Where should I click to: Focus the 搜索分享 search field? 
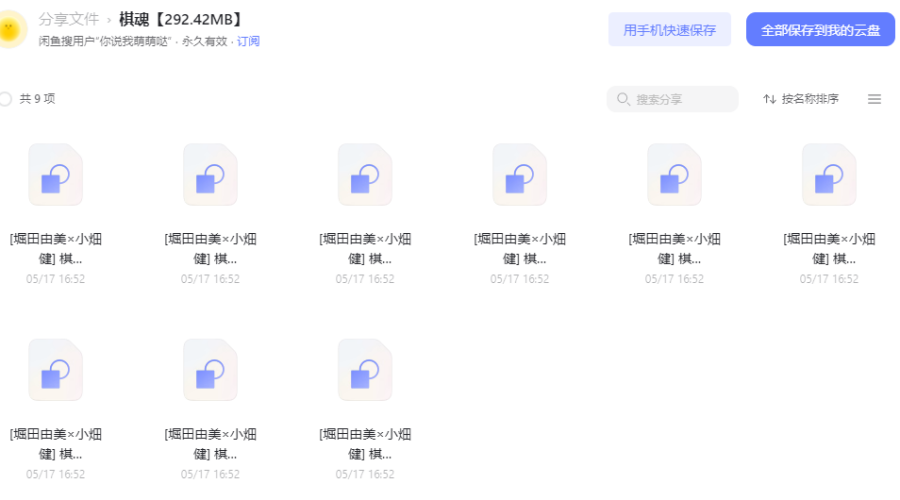pyautogui.click(x=672, y=99)
